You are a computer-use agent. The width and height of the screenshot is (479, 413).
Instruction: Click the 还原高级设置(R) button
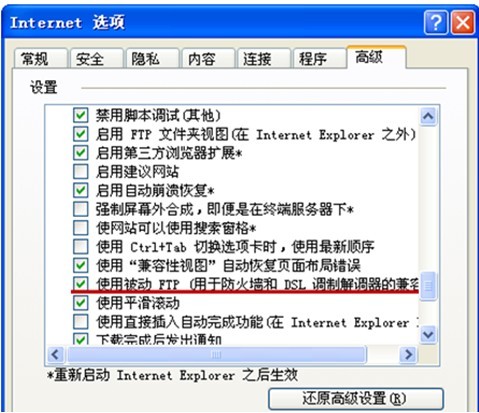tap(356, 398)
